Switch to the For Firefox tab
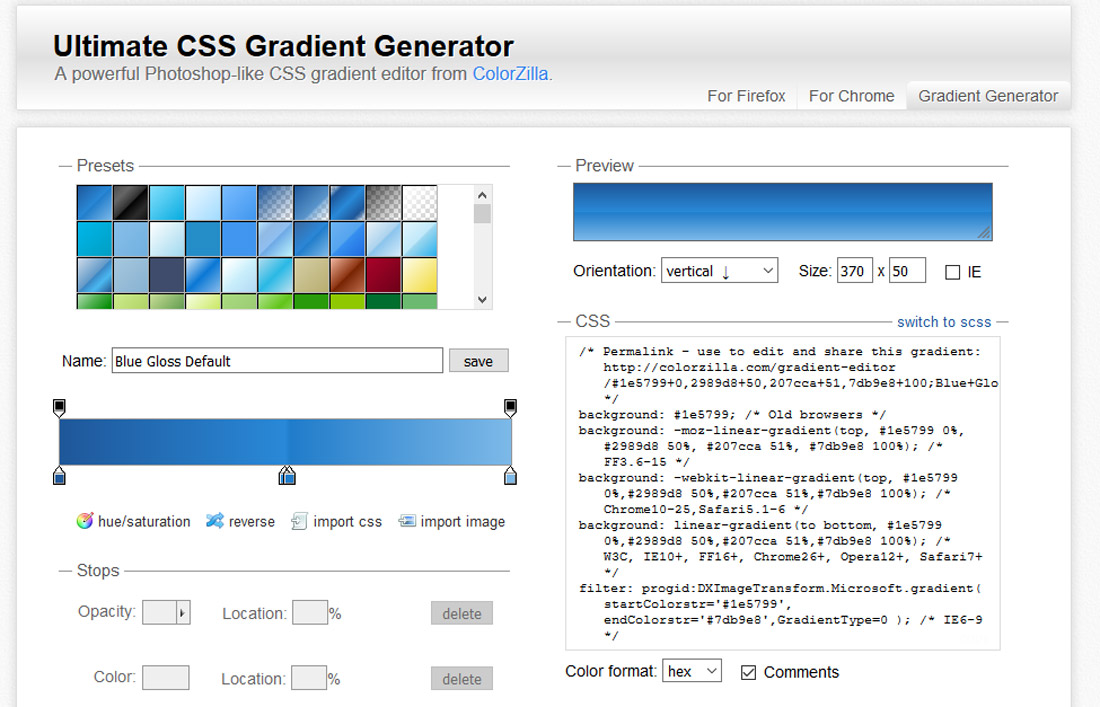The width and height of the screenshot is (1100, 707). 746,96
